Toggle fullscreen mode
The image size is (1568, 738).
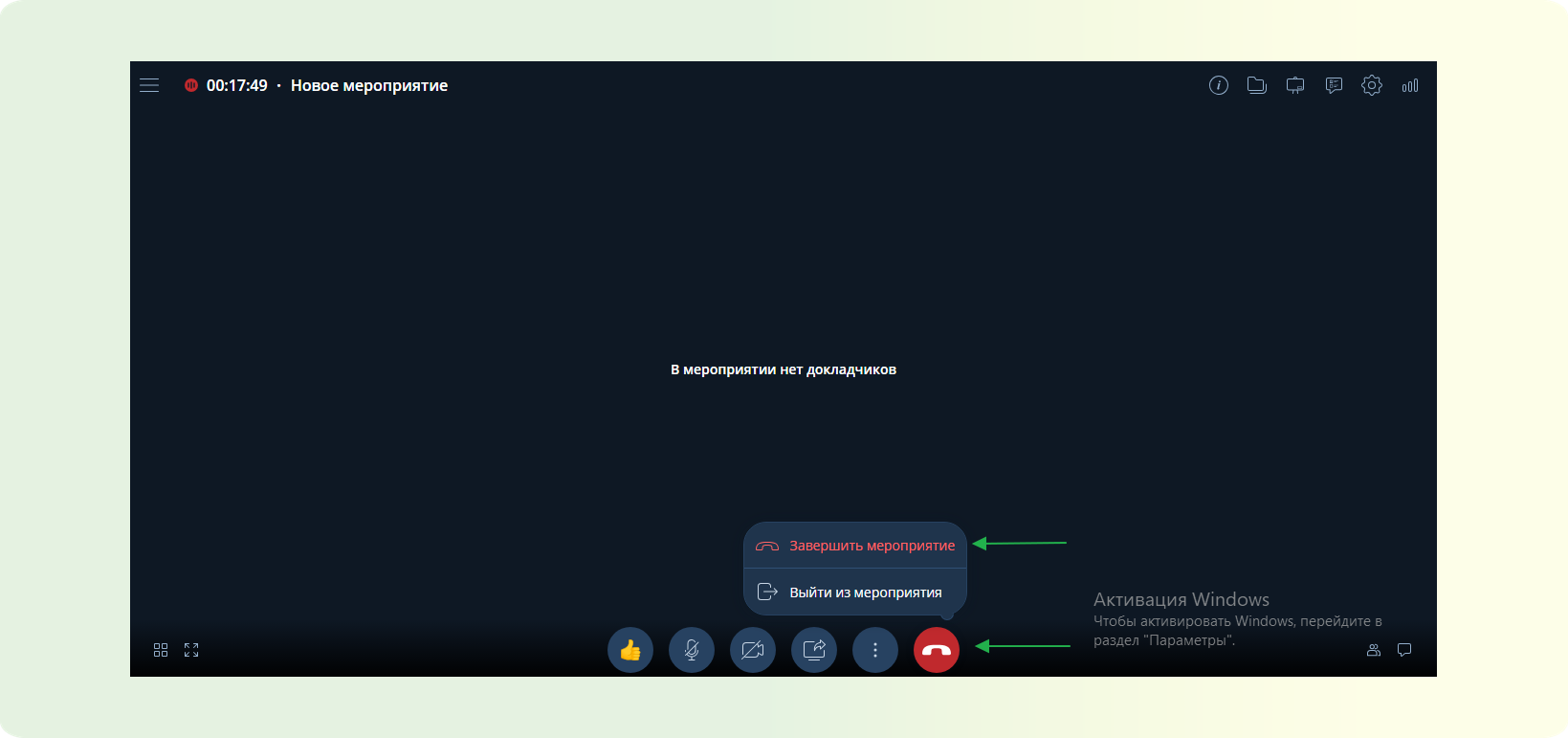coord(191,650)
